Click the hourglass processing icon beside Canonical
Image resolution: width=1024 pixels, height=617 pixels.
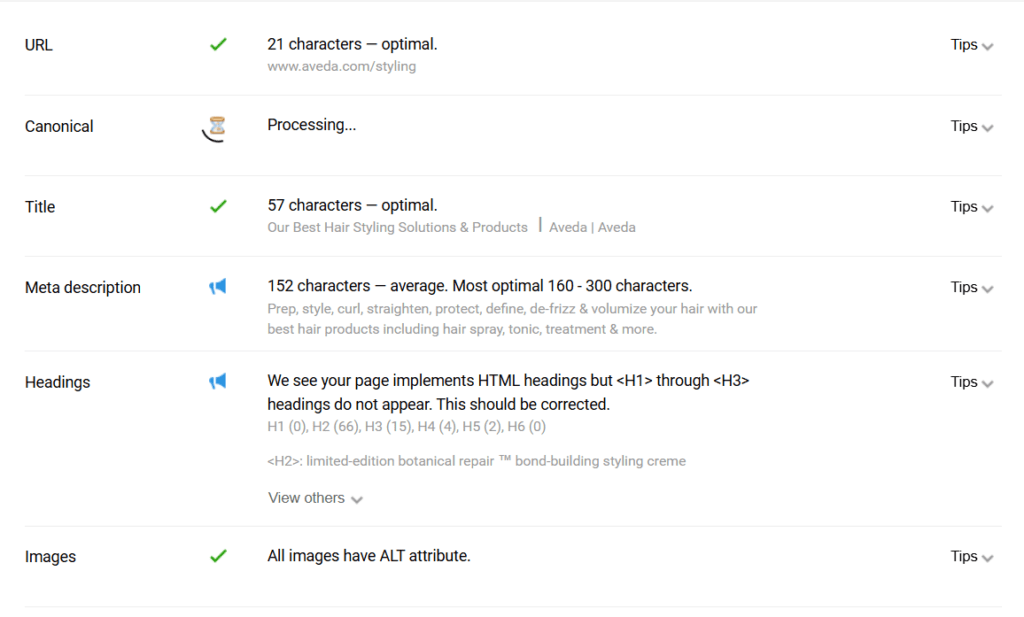pos(216,128)
